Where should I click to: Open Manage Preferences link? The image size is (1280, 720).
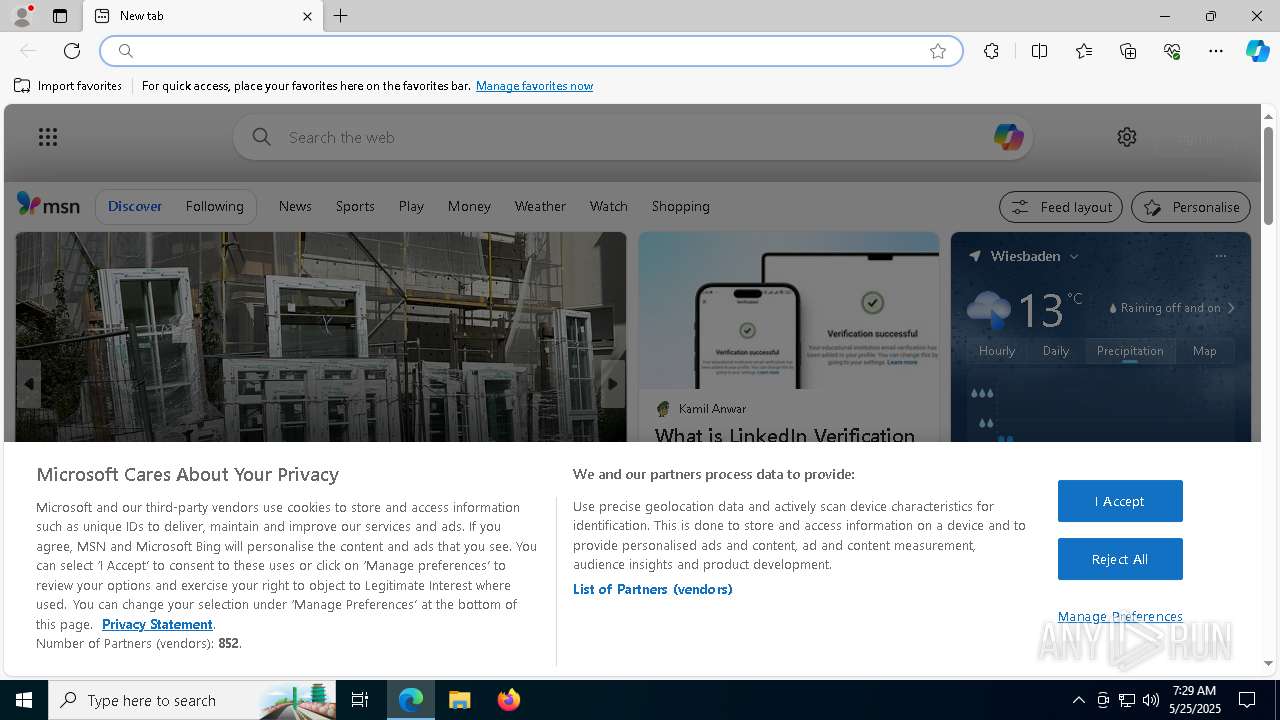pyautogui.click(x=1120, y=616)
